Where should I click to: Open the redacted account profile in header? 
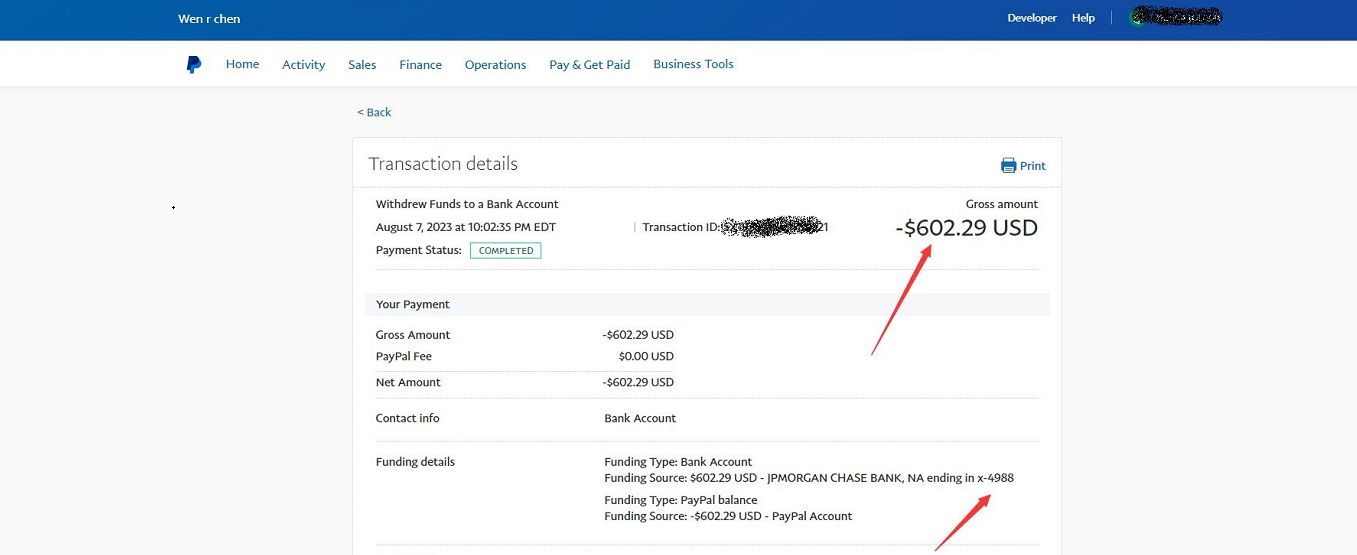pos(1176,17)
